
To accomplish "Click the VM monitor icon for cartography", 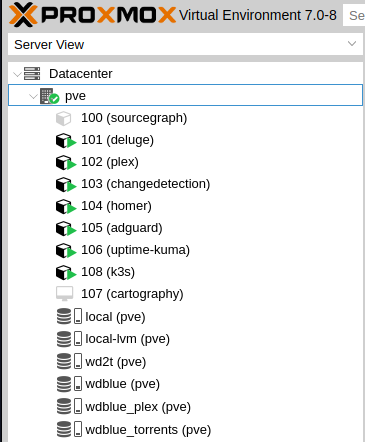I will click(x=64, y=294).
